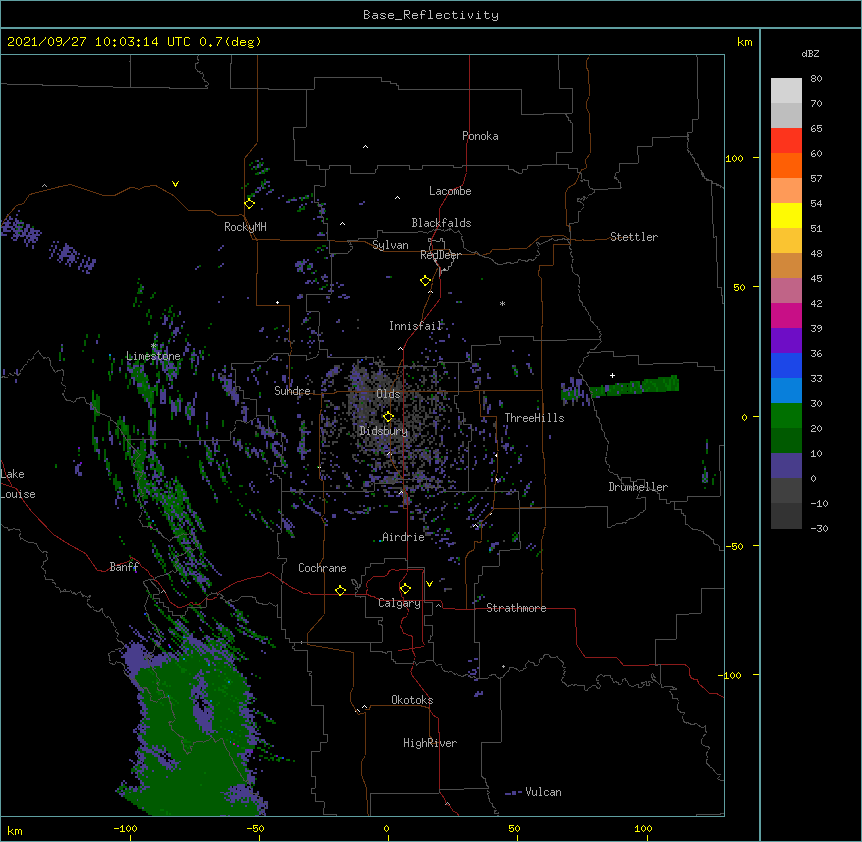The width and height of the screenshot is (862, 842).
Task: Select the Olds town label
Action: [388, 394]
